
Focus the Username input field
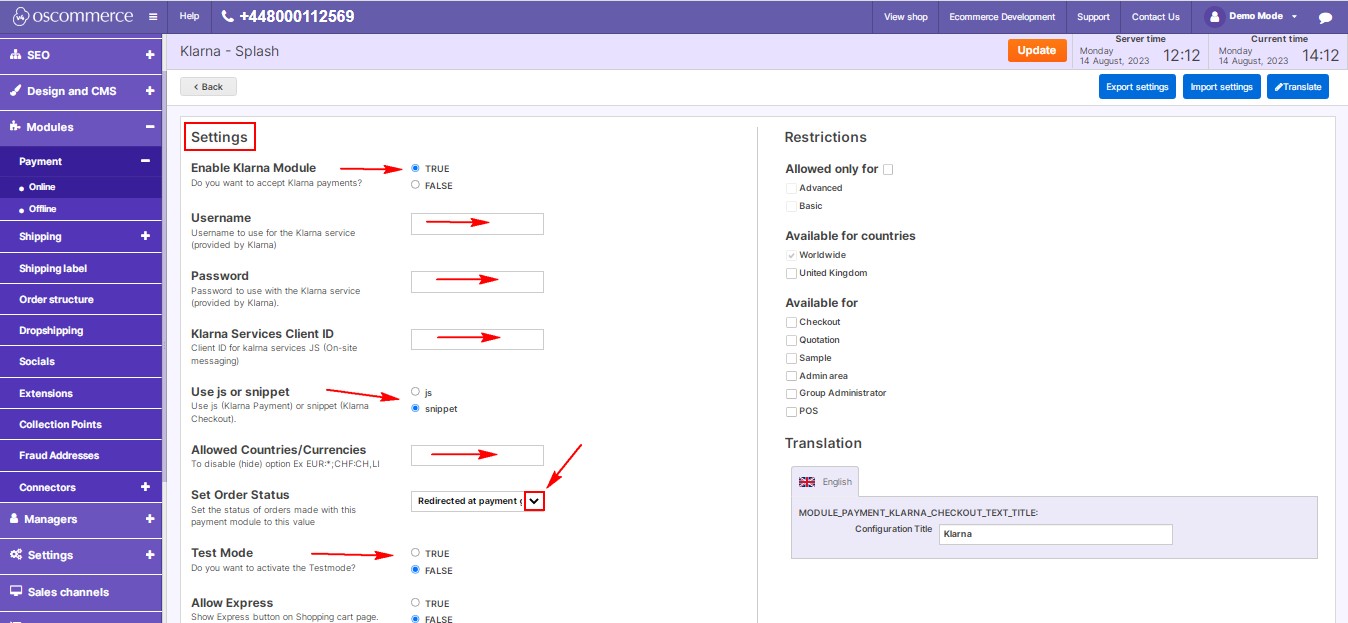[x=477, y=224]
